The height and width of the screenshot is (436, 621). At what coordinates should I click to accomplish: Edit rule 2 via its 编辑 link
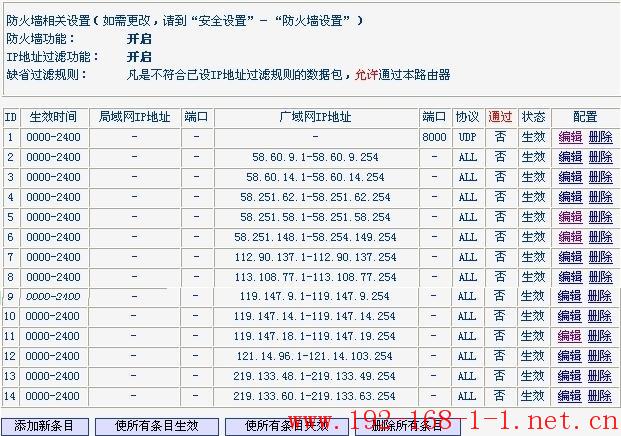(570, 157)
